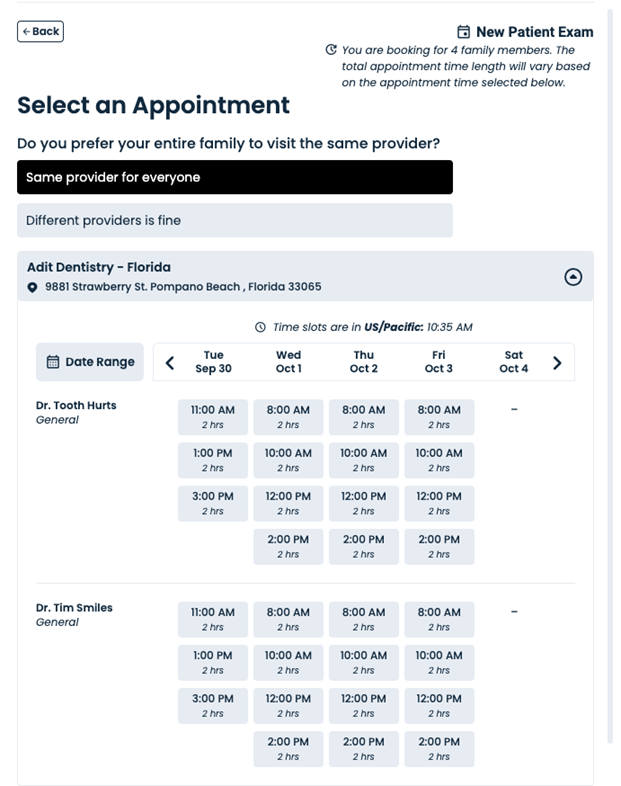The width and height of the screenshot is (621, 786).
Task: Select the Tue Sep 30 date column
Action: point(213,362)
